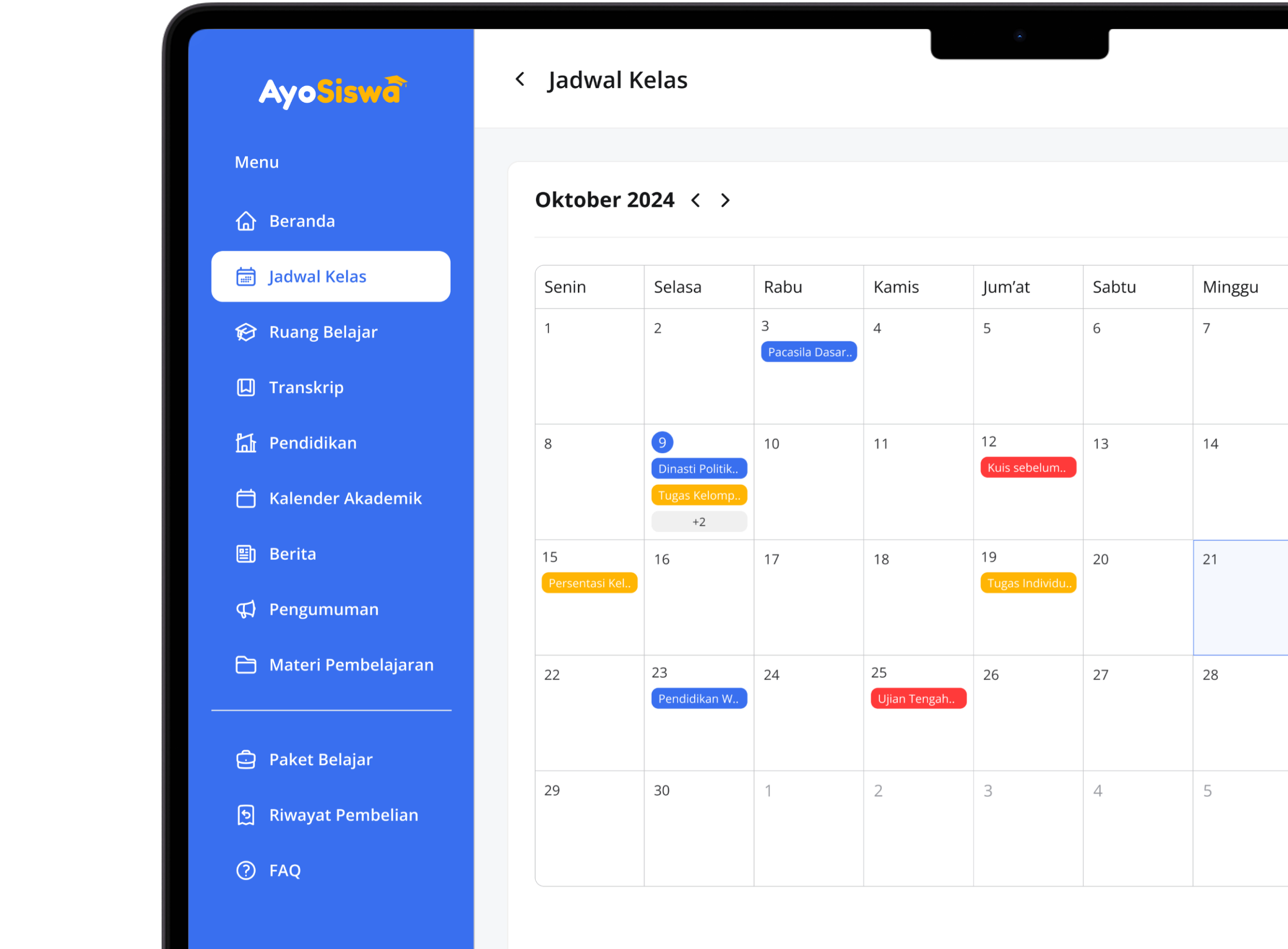Click the Paket Belajar briefcase icon
1288x949 pixels.
(246, 759)
